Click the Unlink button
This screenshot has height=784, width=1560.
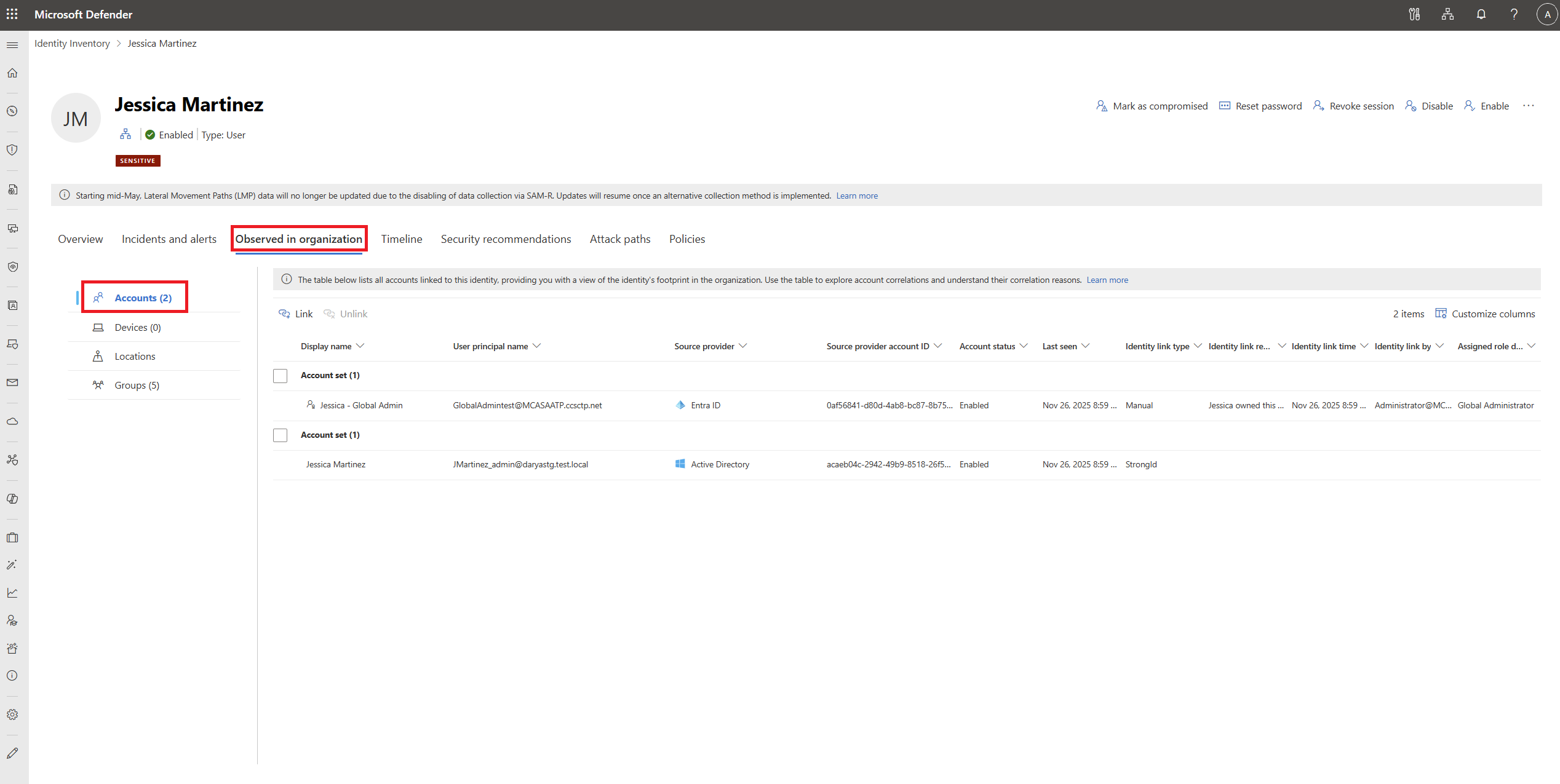pyautogui.click(x=346, y=314)
